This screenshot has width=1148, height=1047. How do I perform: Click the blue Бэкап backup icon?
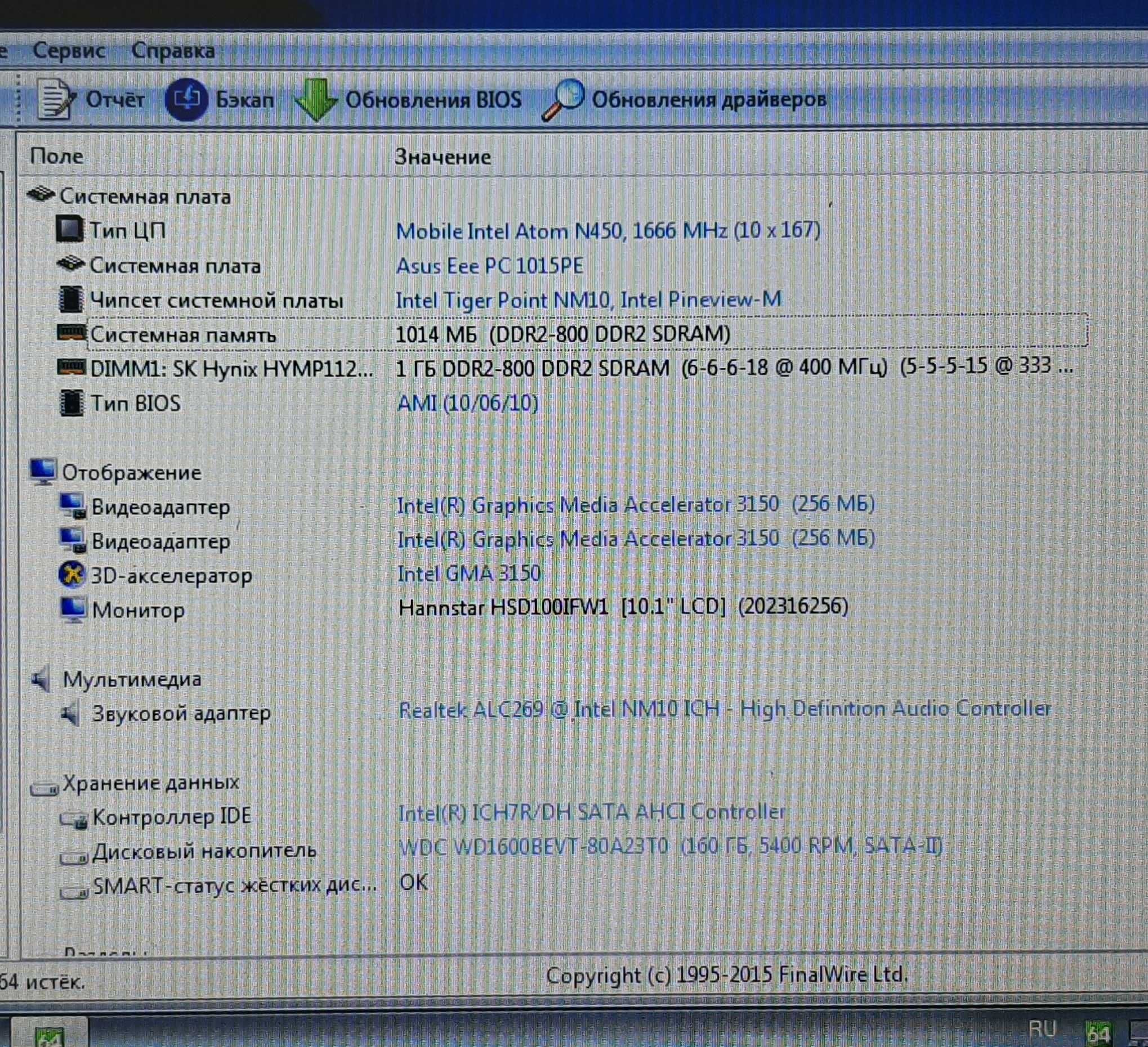click(186, 100)
